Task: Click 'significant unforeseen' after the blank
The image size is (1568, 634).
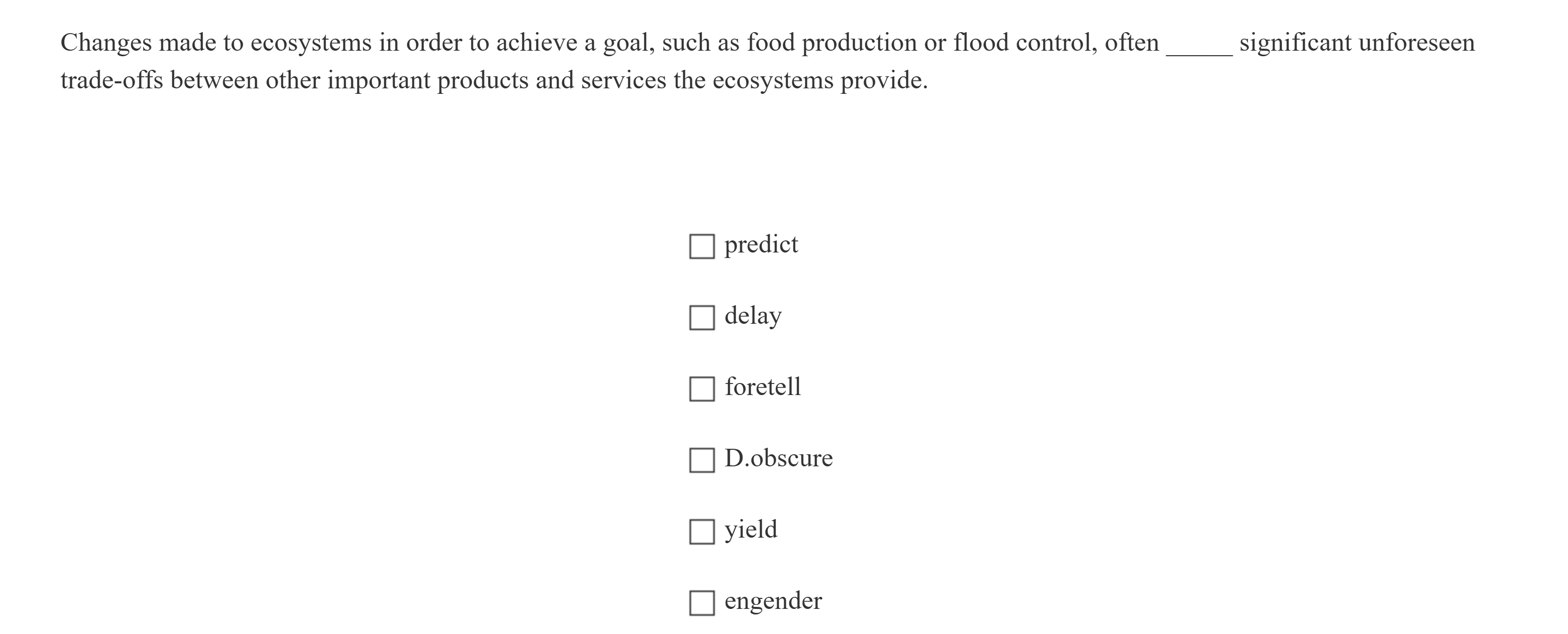Action: click(1357, 43)
